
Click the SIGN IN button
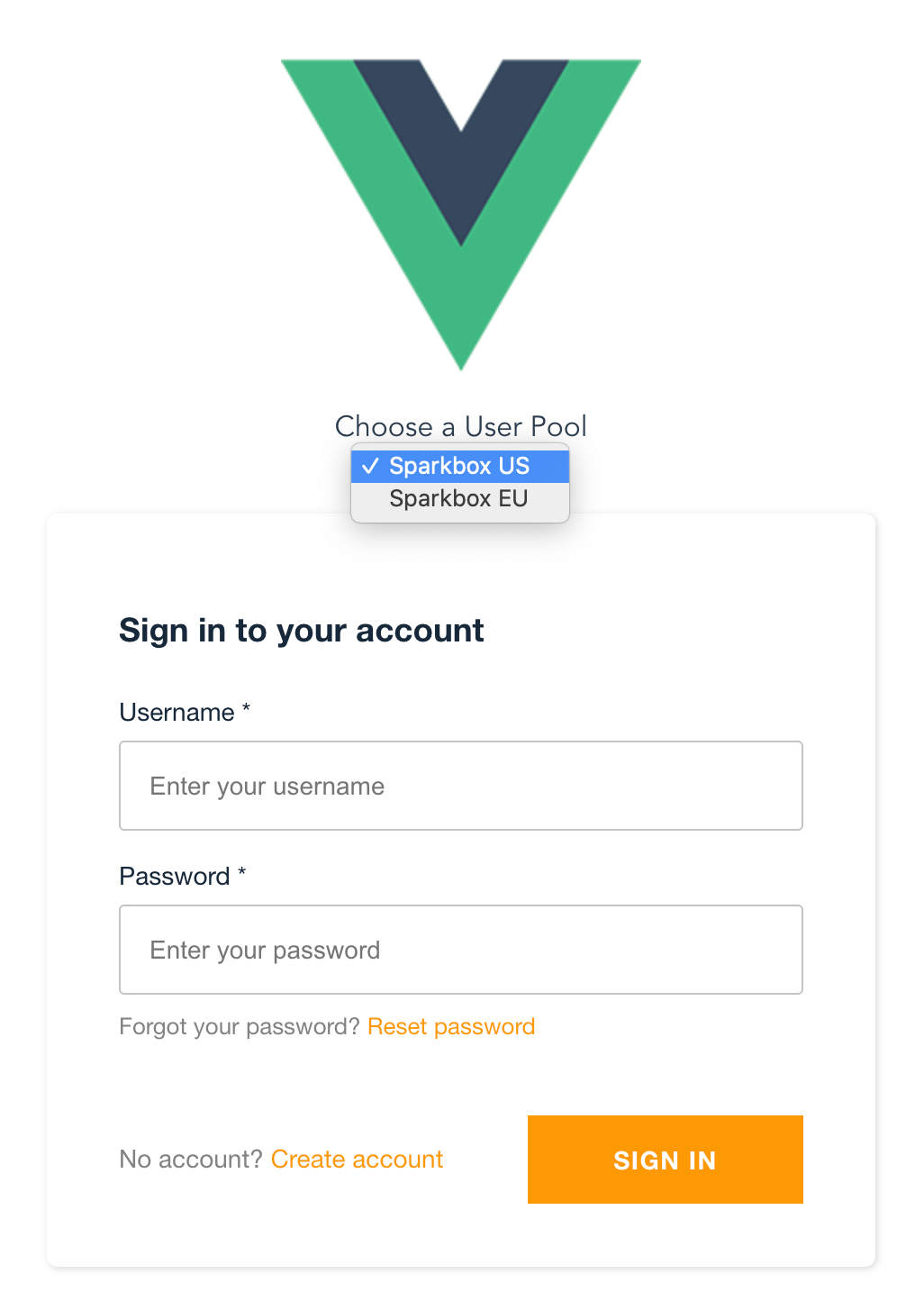[x=665, y=1160]
